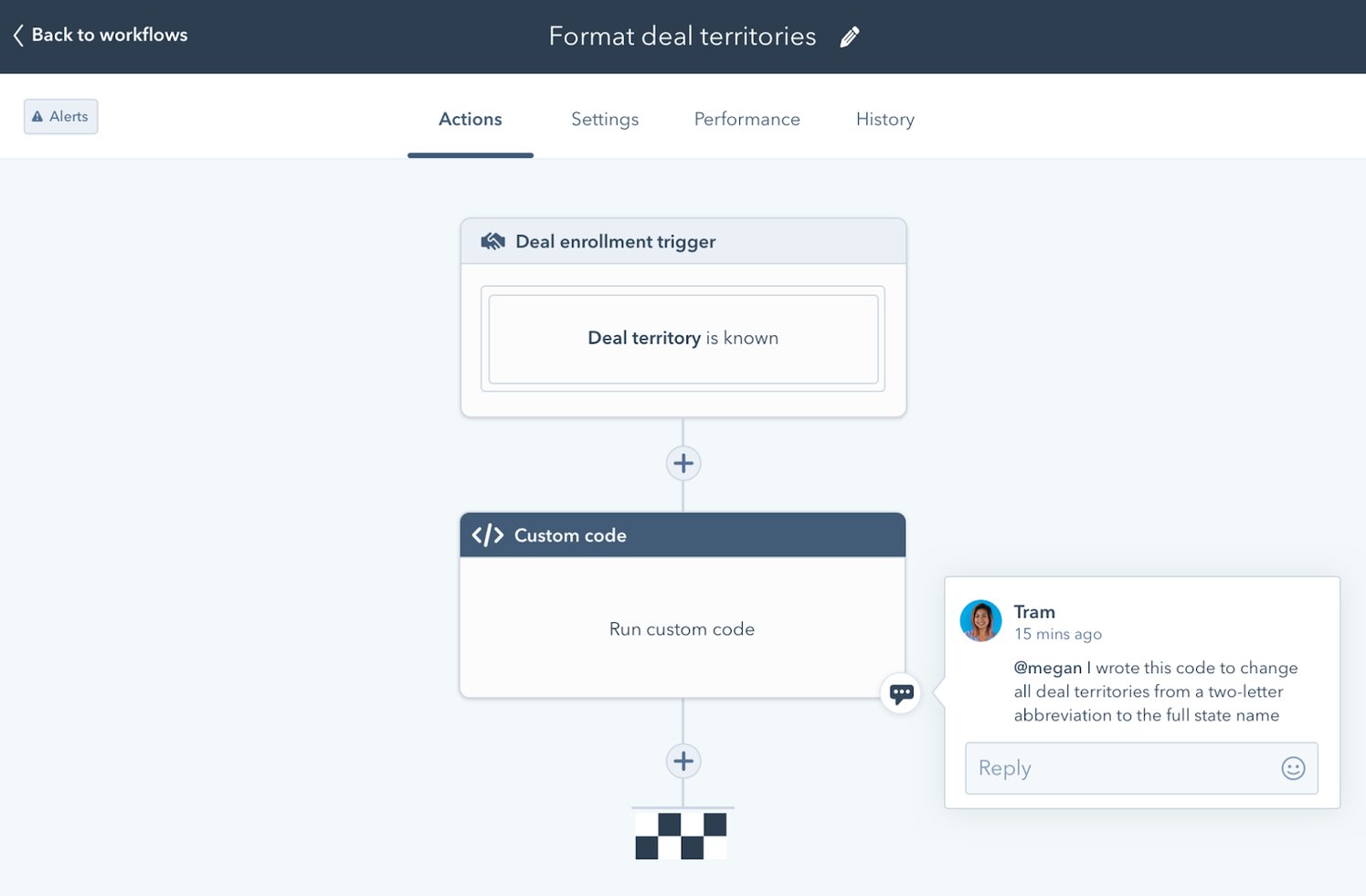Select the Deal territory is known condition

point(683,338)
